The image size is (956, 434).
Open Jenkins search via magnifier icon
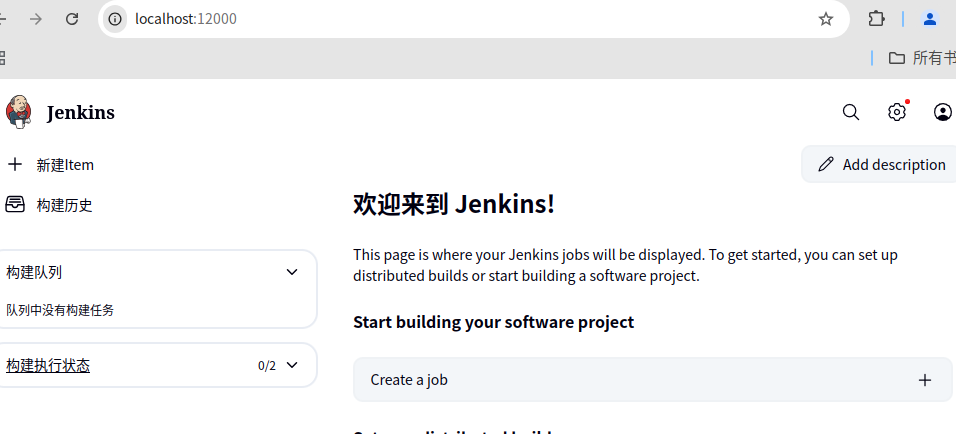tap(851, 112)
